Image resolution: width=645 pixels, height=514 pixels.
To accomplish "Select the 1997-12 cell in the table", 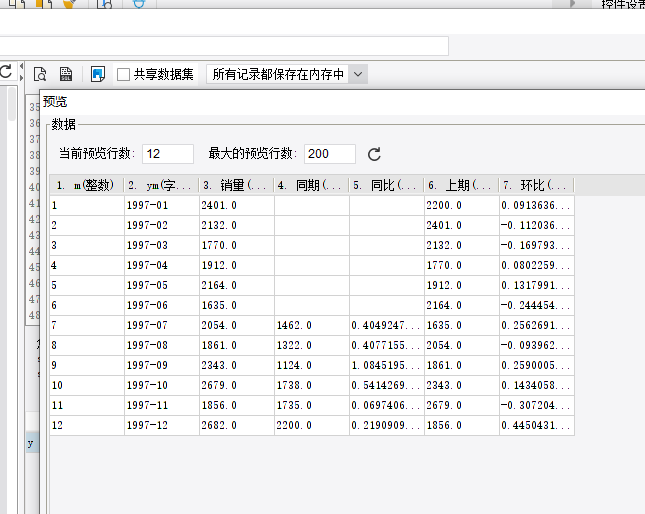I will (161, 425).
